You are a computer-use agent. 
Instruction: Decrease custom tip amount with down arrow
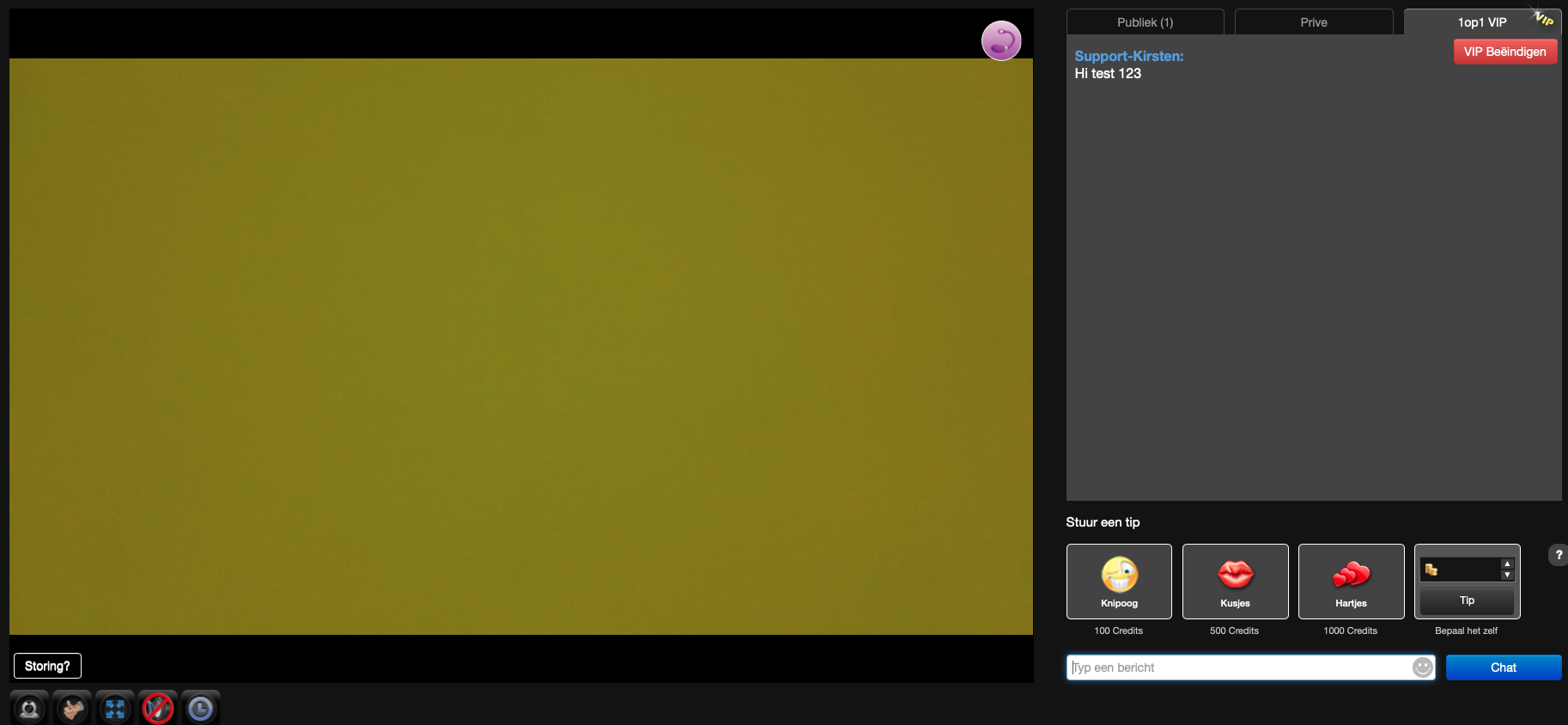(1507, 575)
